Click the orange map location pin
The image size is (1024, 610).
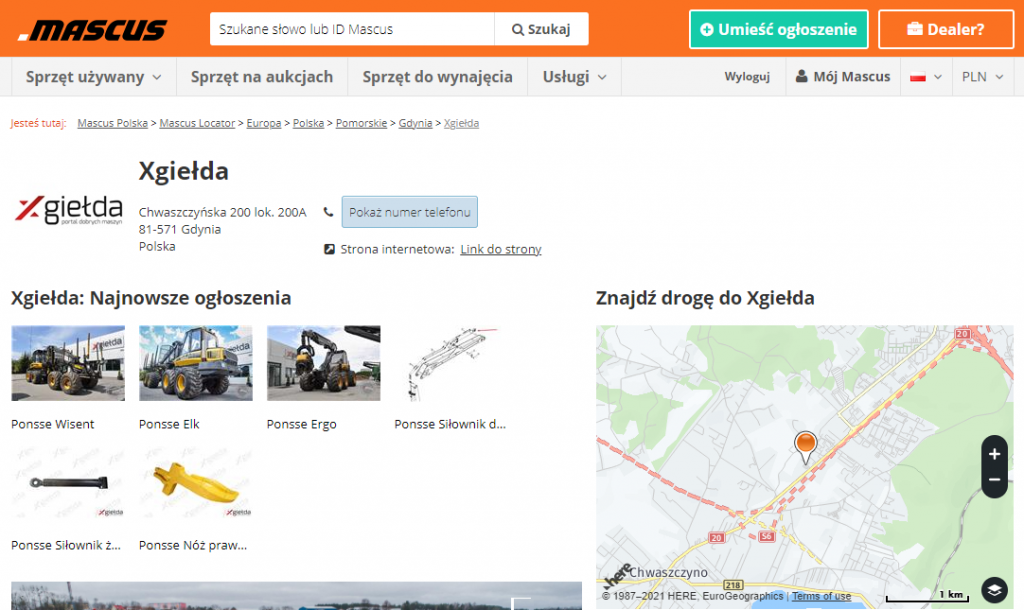(806, 447)
